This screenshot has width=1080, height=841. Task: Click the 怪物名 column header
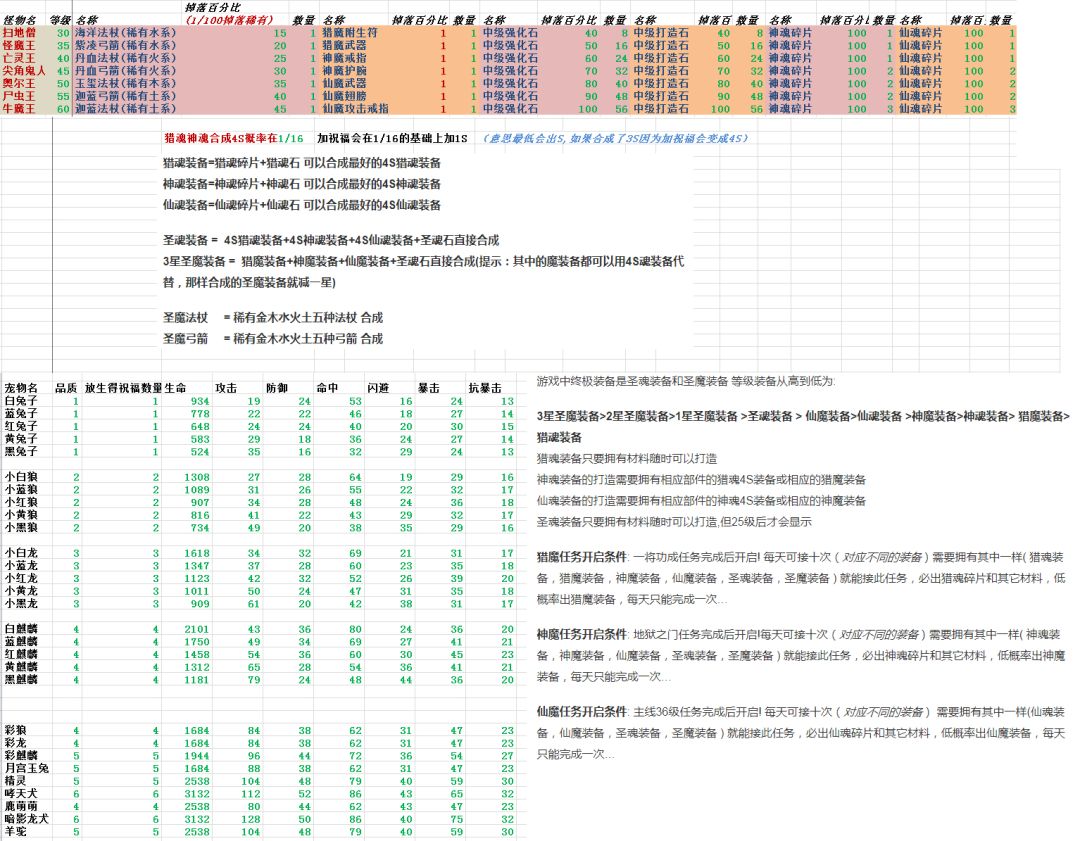pos(19,21)
